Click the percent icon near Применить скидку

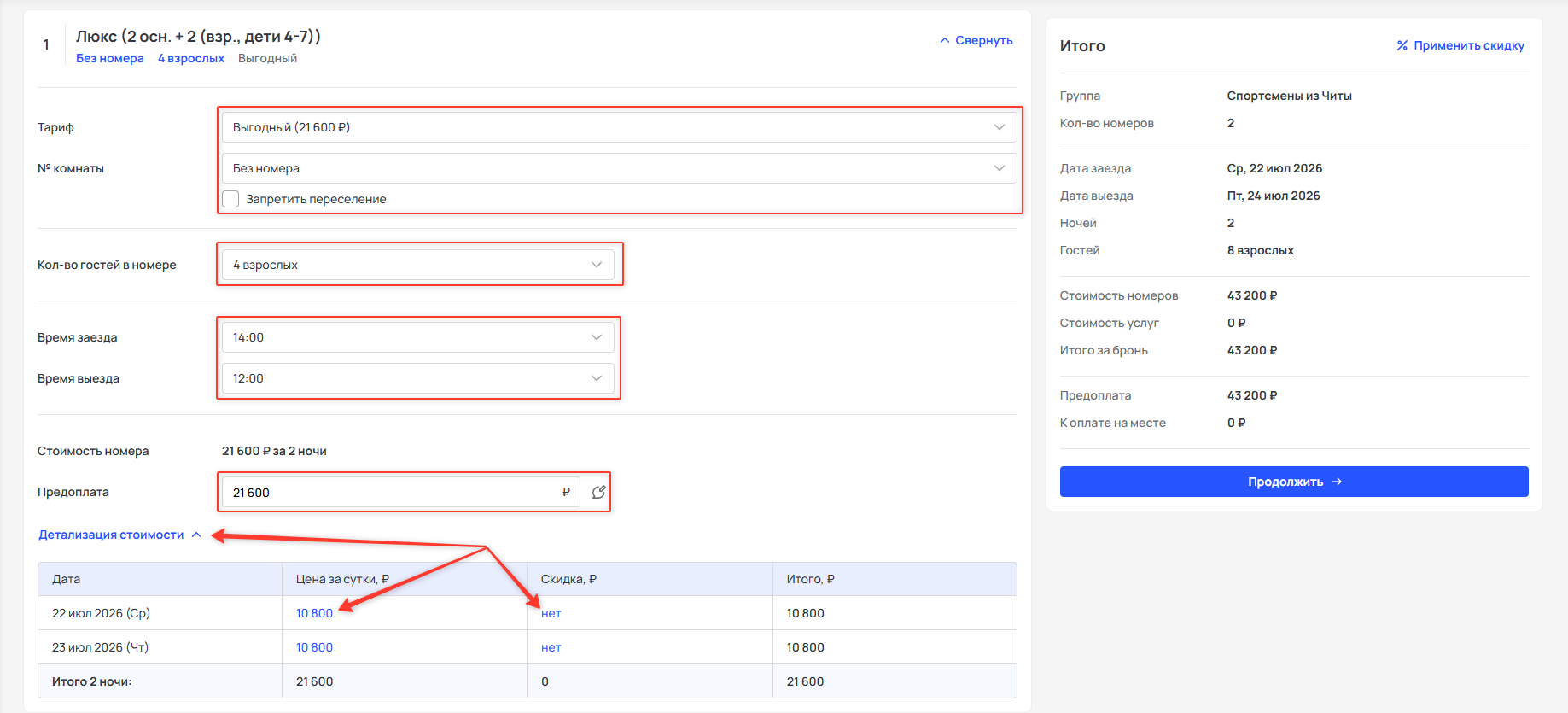coord(1402,45)
